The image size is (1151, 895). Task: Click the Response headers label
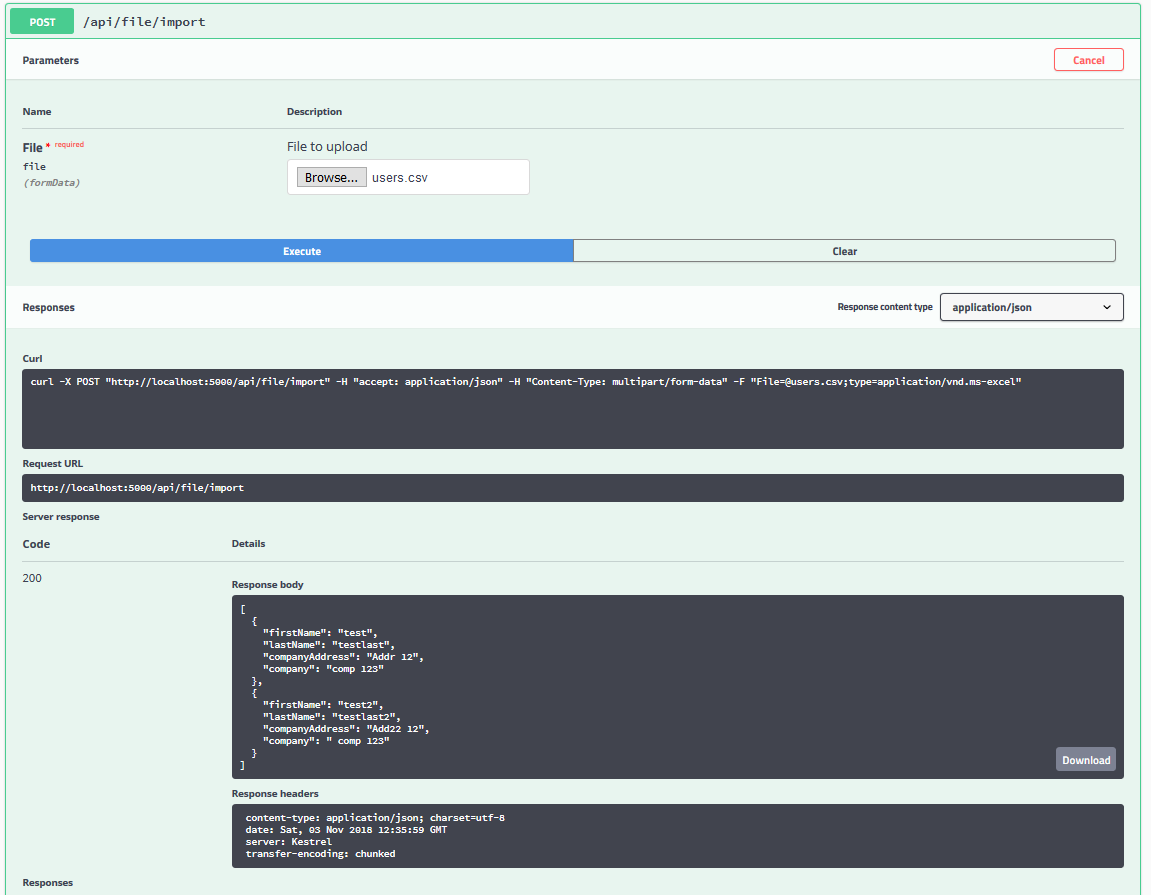tap(275, 794)
